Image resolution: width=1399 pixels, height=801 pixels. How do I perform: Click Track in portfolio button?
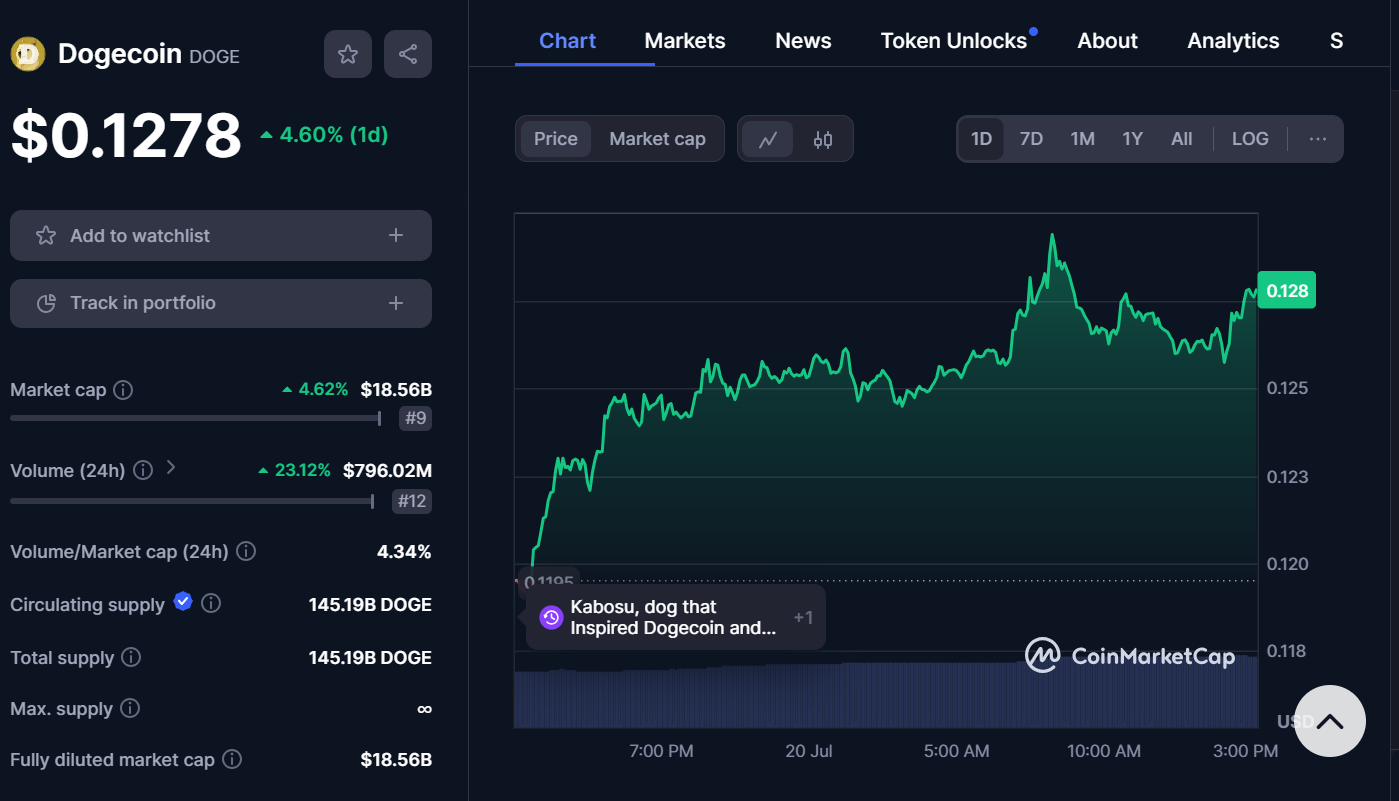221,303
